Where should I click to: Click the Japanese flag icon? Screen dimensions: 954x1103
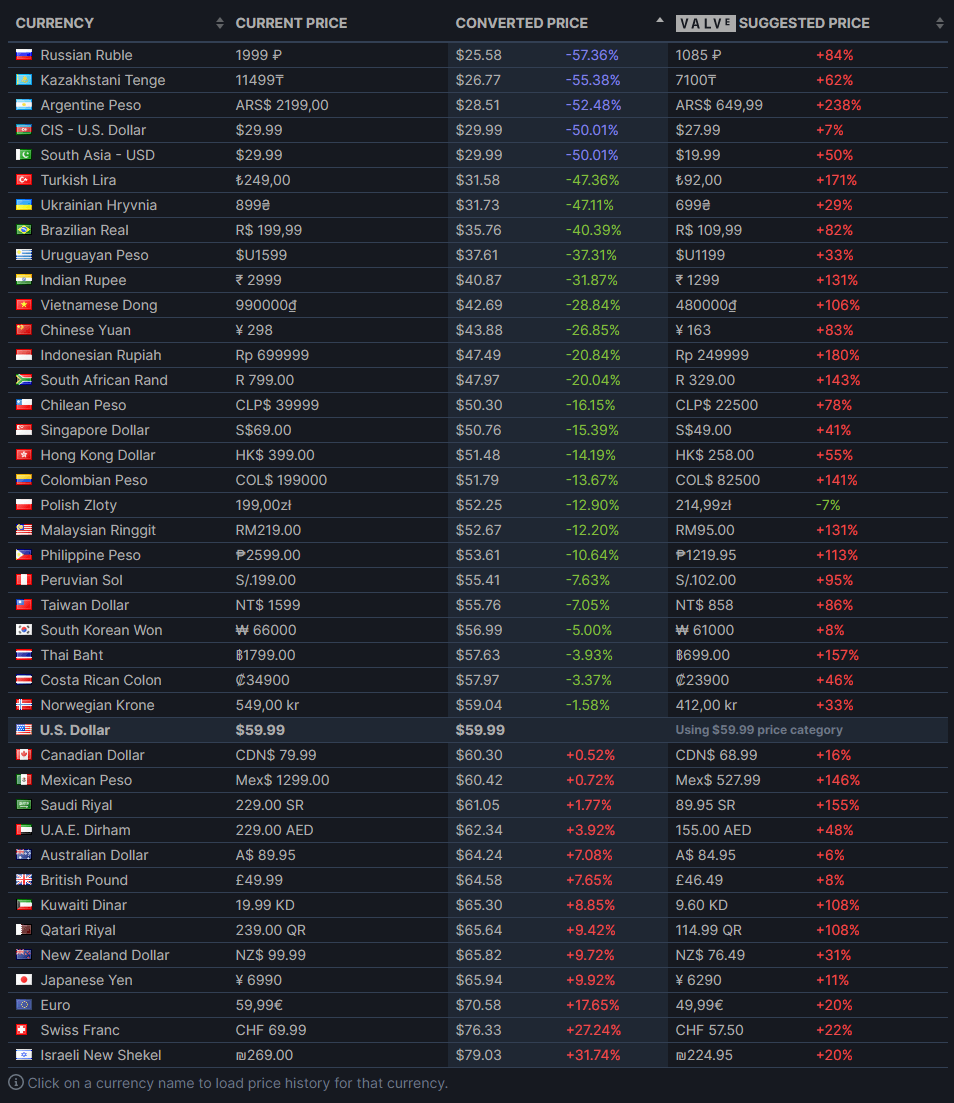(24, 979)
